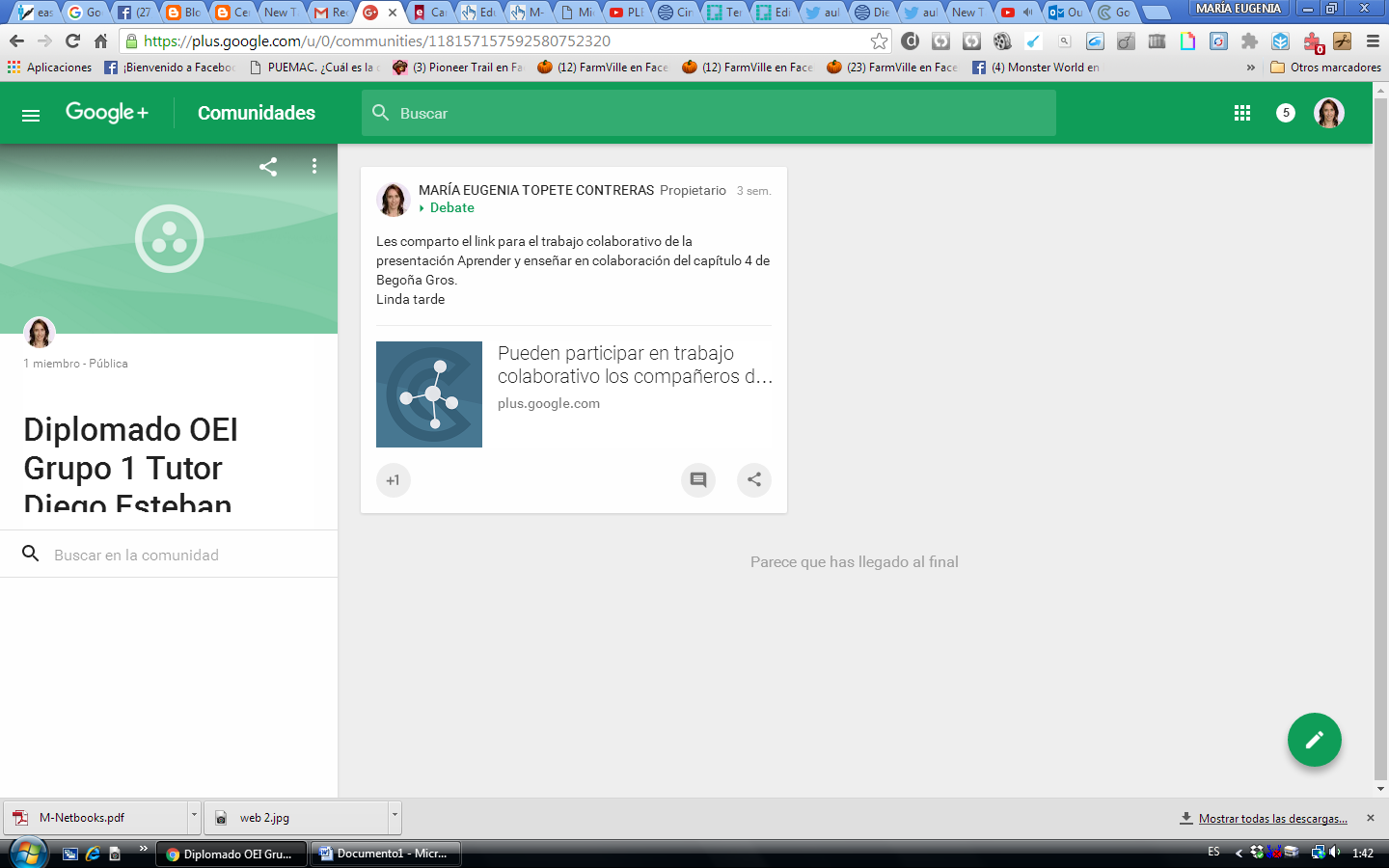Go to the Comunidades section

pos(257,113)
